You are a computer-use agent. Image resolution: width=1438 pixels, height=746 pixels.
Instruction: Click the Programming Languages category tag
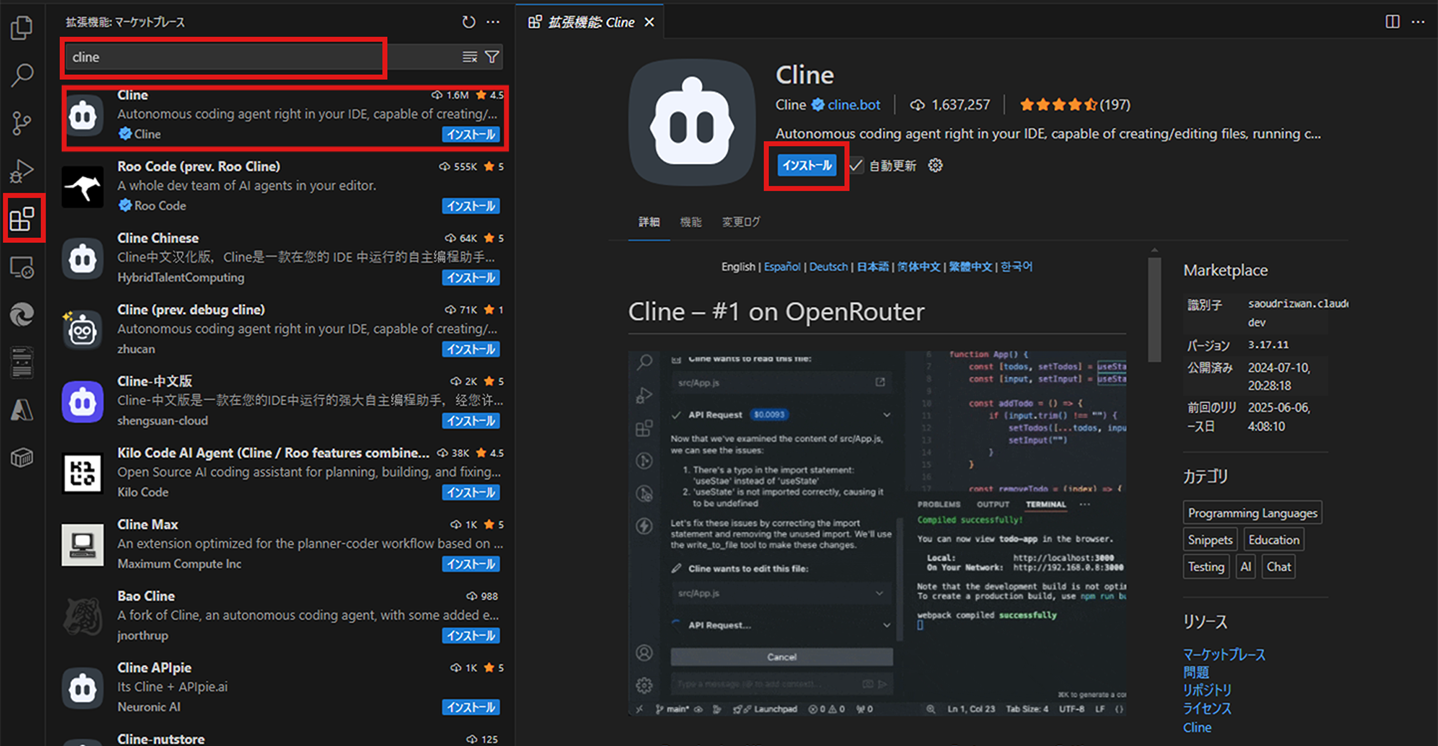pyautogui.click(x=1252, y=513)
